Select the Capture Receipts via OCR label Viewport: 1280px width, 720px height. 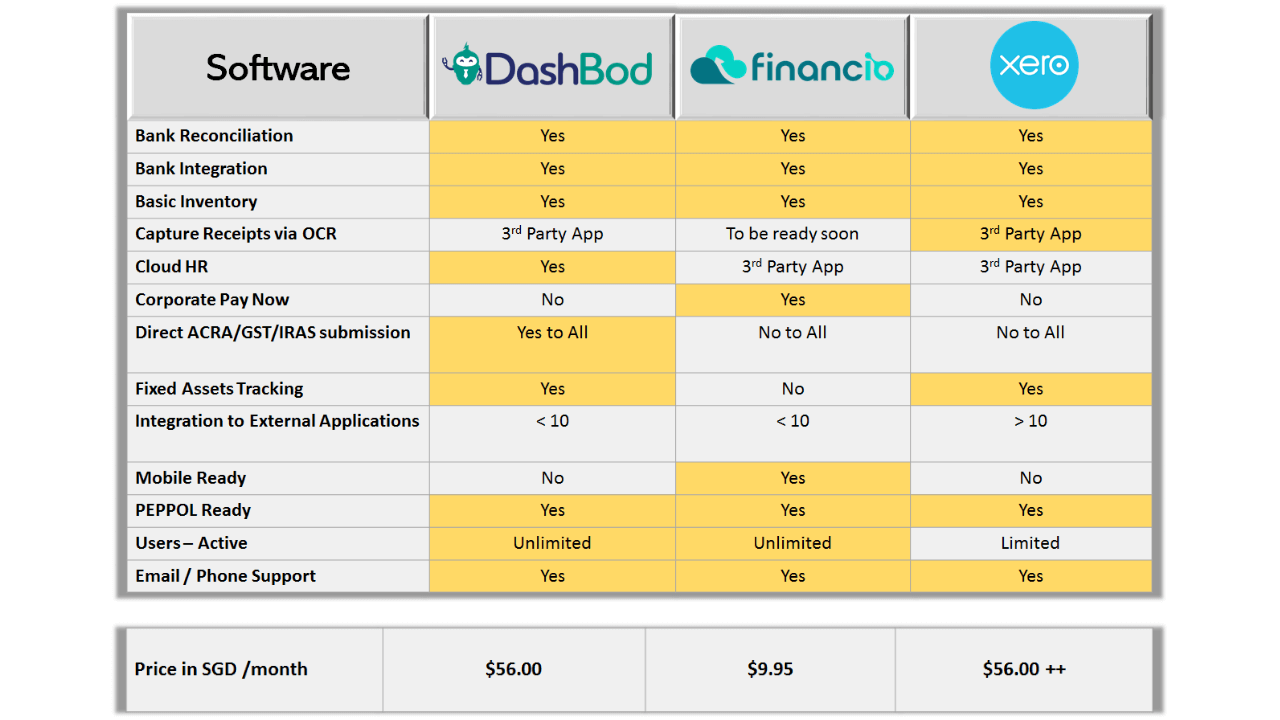(x=236, y=234)
